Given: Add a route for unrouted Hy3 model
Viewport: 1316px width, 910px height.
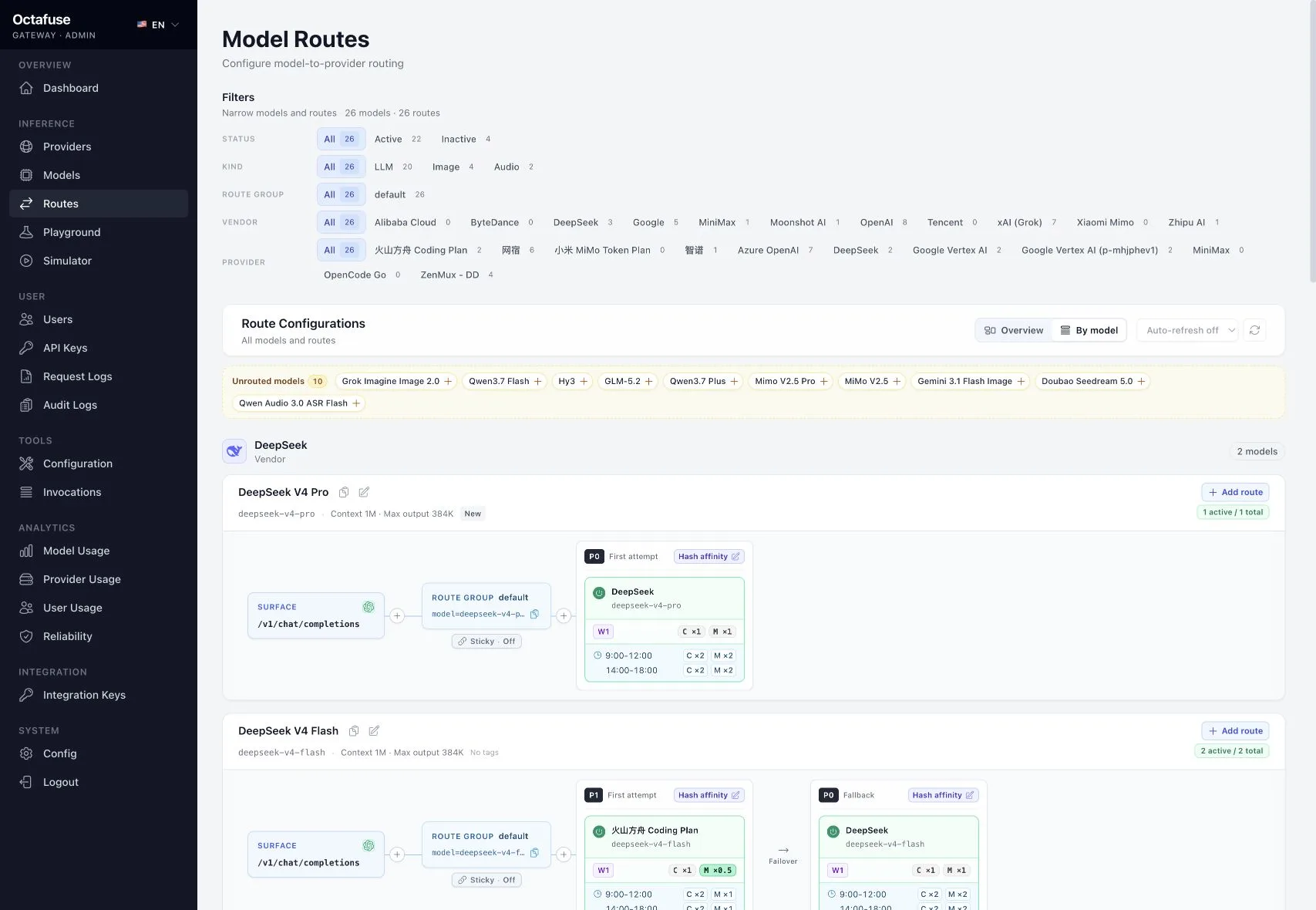Looking at the screenshot, I should pyautogui.click(x=584, y=381).
